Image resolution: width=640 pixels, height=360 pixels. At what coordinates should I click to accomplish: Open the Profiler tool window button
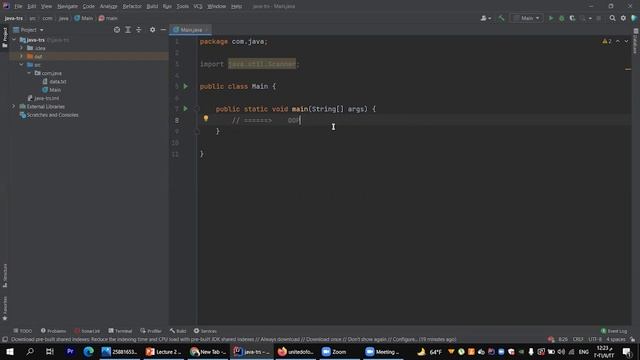pyautogui.click(x=151, y=331)
